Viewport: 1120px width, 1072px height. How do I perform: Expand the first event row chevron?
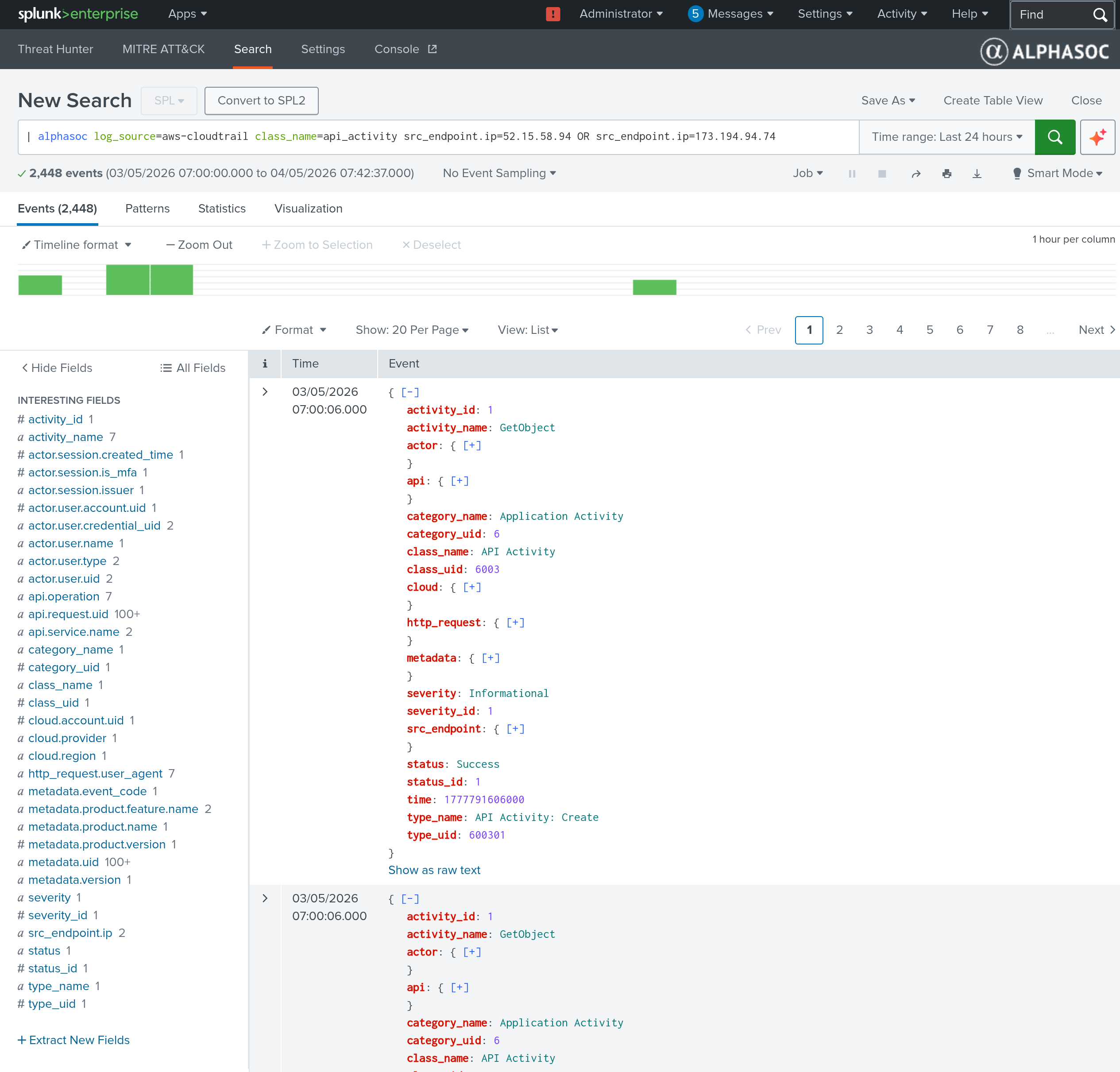265,392
